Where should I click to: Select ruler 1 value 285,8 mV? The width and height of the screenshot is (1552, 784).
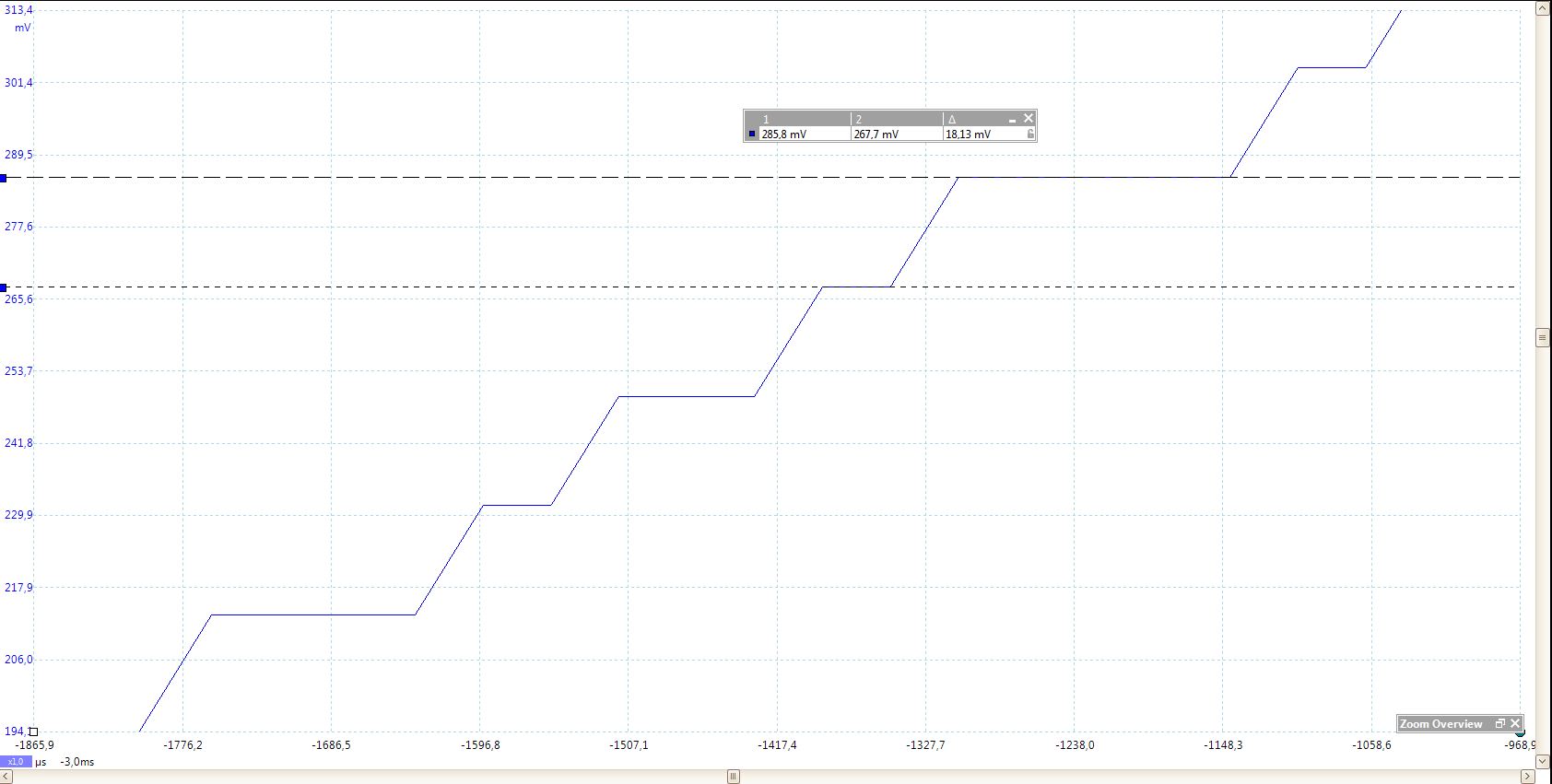coord(783,135)
